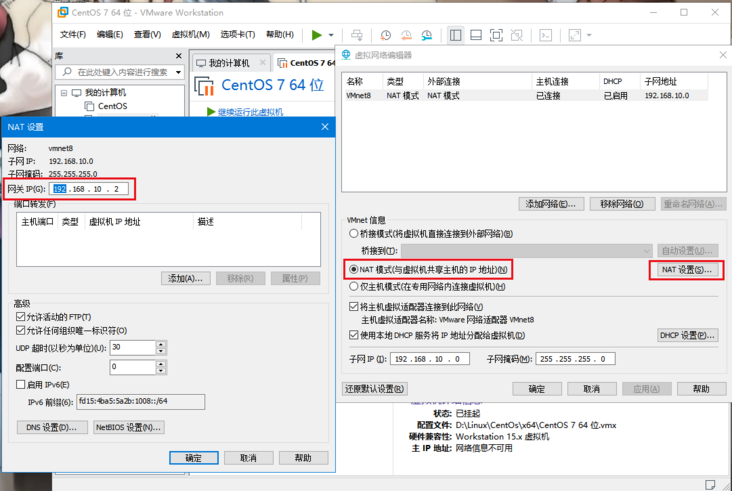The height and width of the screenshot is (491, 732).
Task: Toggle 使用本地 DHCP 服务 checkbox
Action: (353, 335)
